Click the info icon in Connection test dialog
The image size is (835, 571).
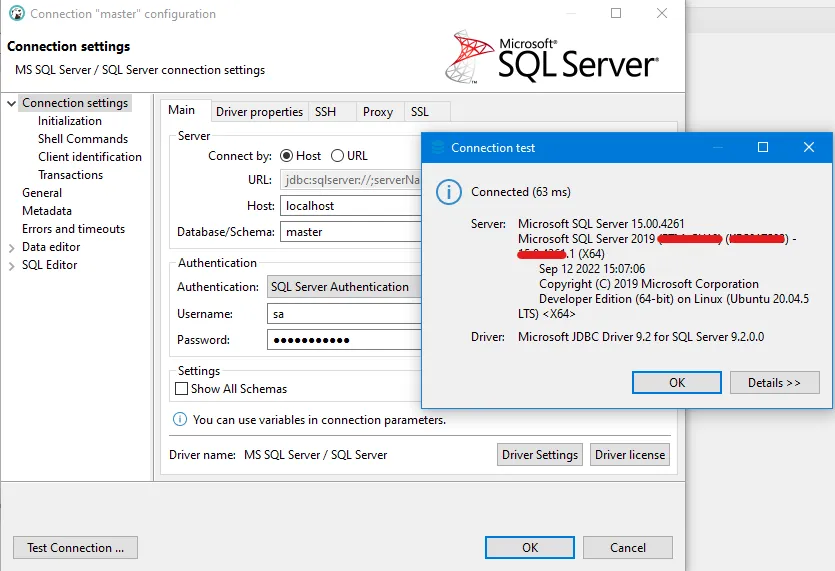pyautogui.click(x=448, y=192)
